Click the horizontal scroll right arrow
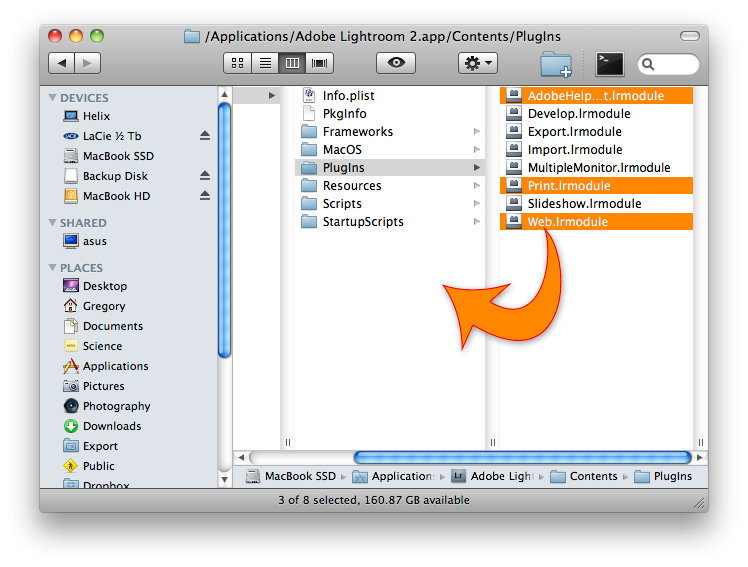Viewport: 748px width, 567px height. point(699,457)
